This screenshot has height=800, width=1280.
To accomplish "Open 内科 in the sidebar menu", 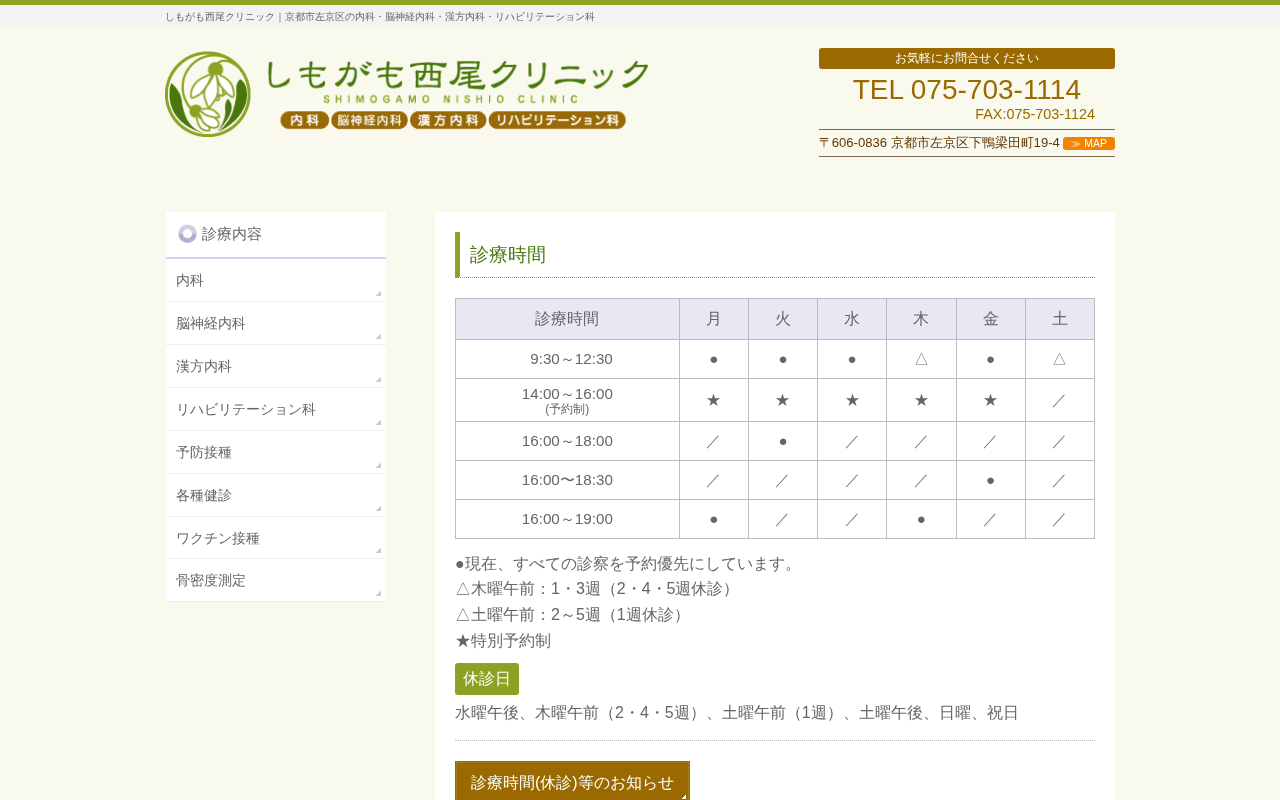I will [x=276, y=280].
